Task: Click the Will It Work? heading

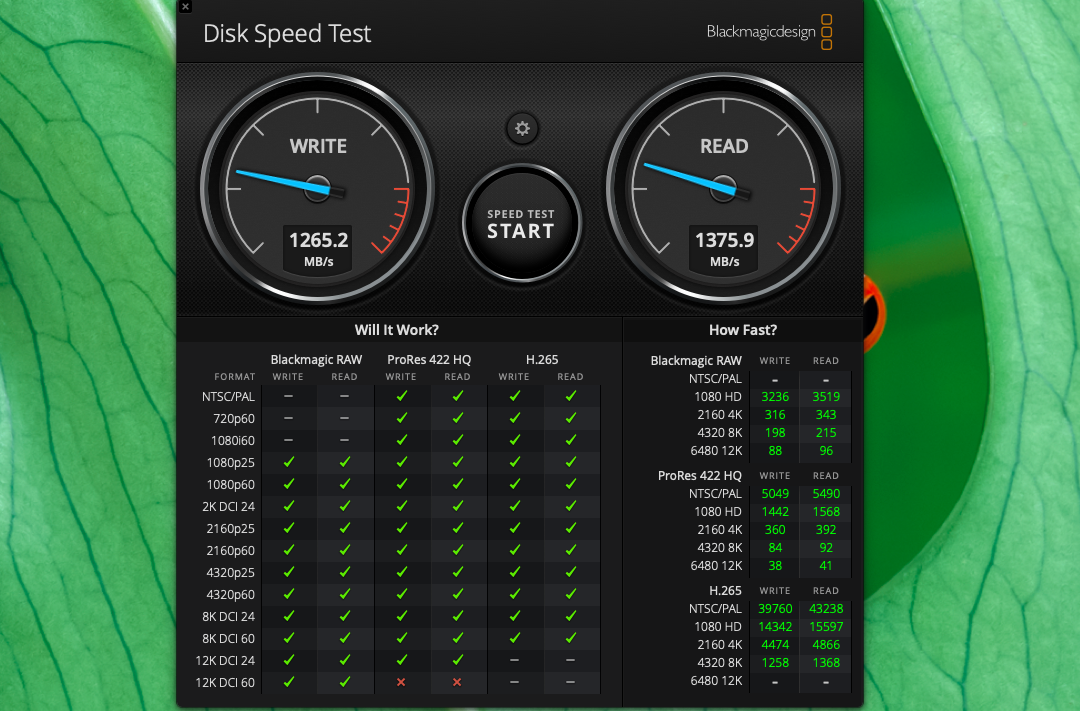Action: click(397, 330)
